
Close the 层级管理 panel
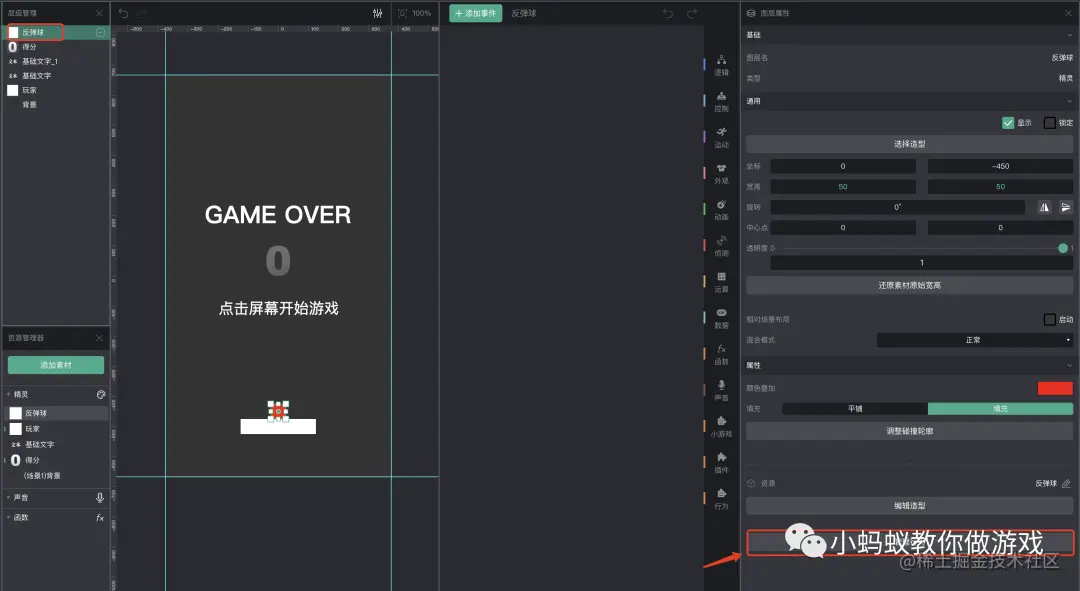pyautogui.click(x=99, y=13)
